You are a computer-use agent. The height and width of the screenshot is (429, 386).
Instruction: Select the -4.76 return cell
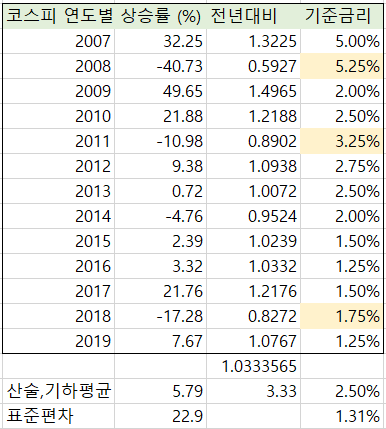tap(160, 216)
